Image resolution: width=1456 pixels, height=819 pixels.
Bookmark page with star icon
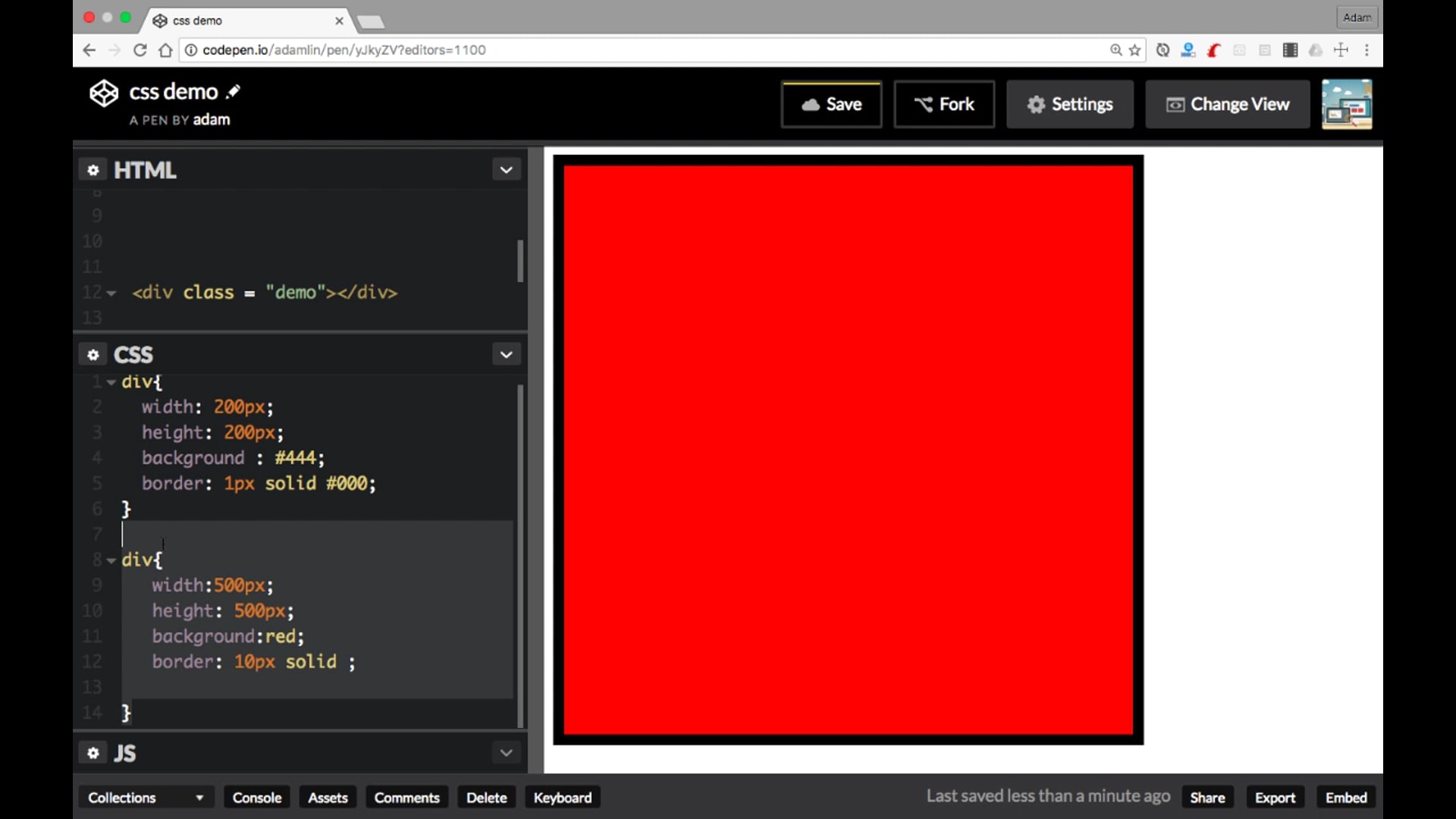coord(1134,50)
